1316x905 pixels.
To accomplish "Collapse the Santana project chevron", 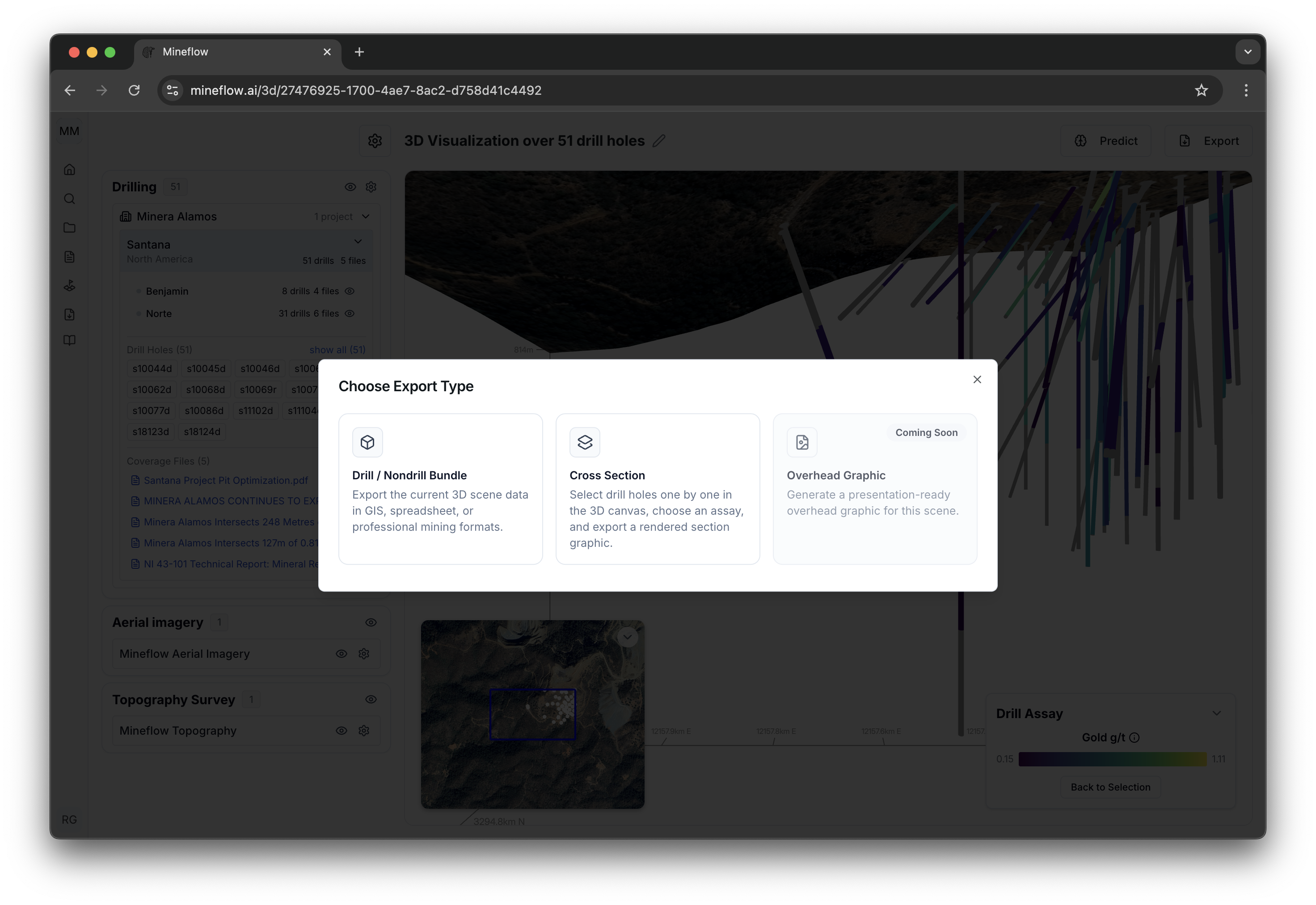I will [358, 241].
